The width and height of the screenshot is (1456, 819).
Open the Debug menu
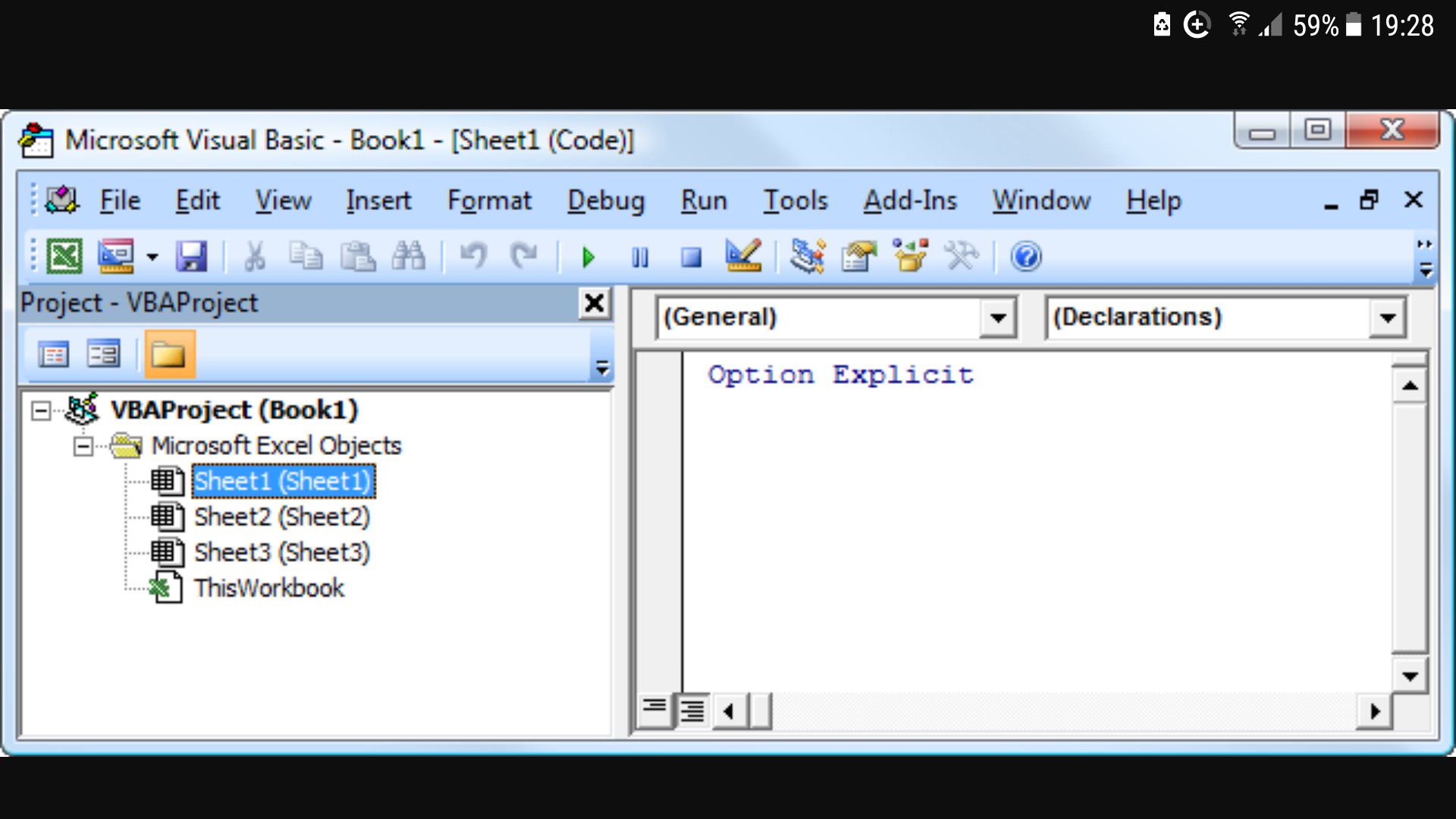[606, 201]
